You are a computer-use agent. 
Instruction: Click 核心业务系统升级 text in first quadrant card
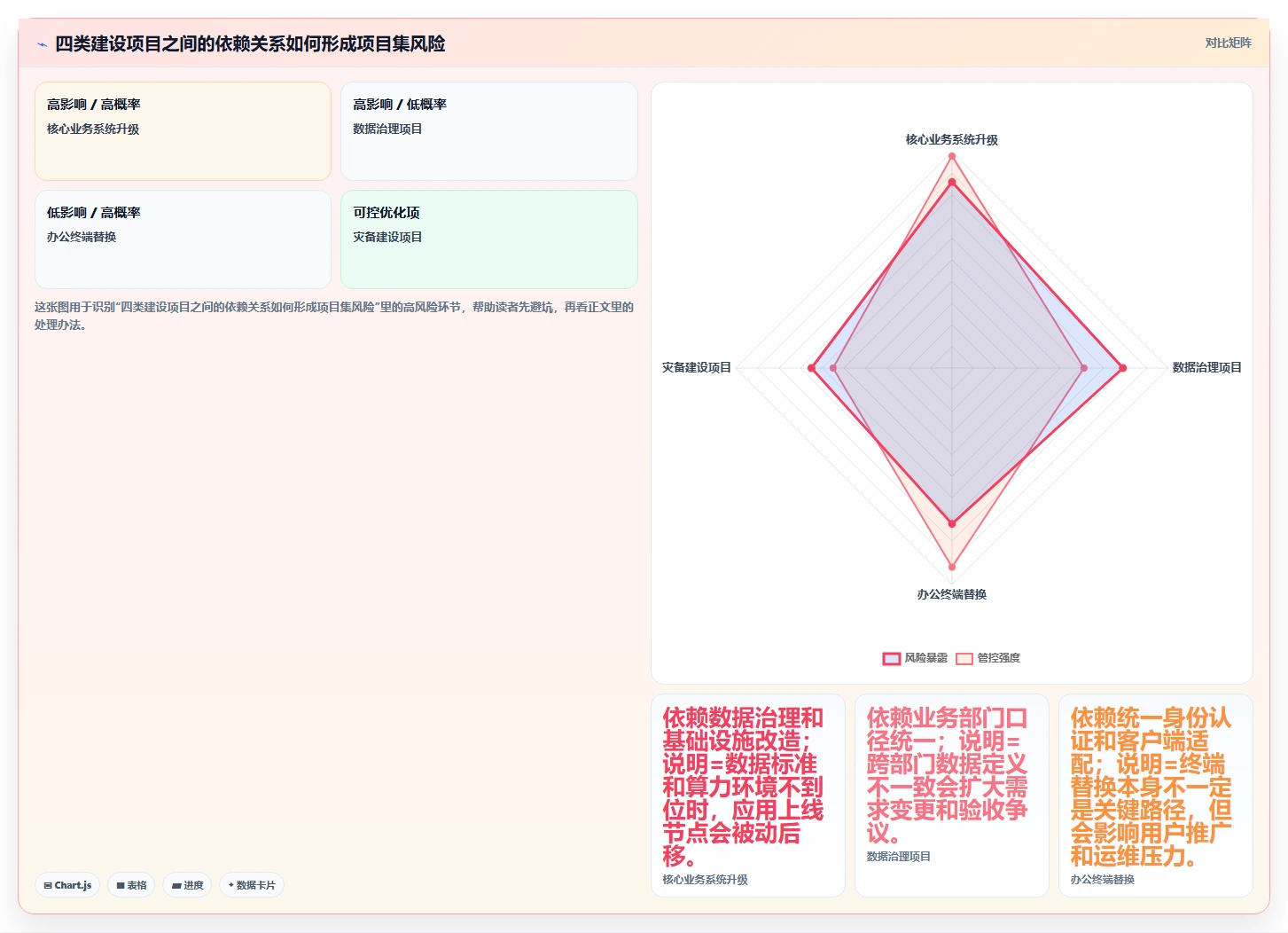click(93, 129)
